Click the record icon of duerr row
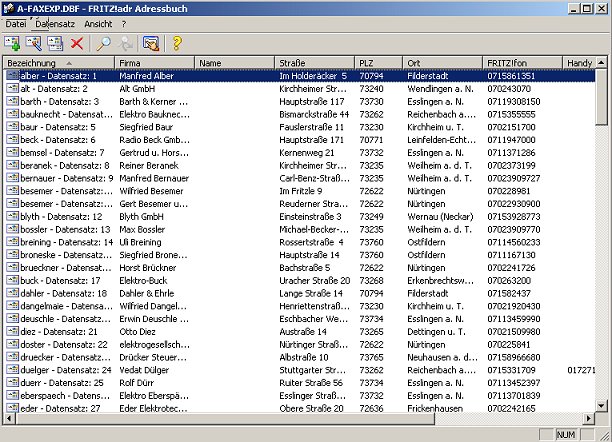 [12, 383]
